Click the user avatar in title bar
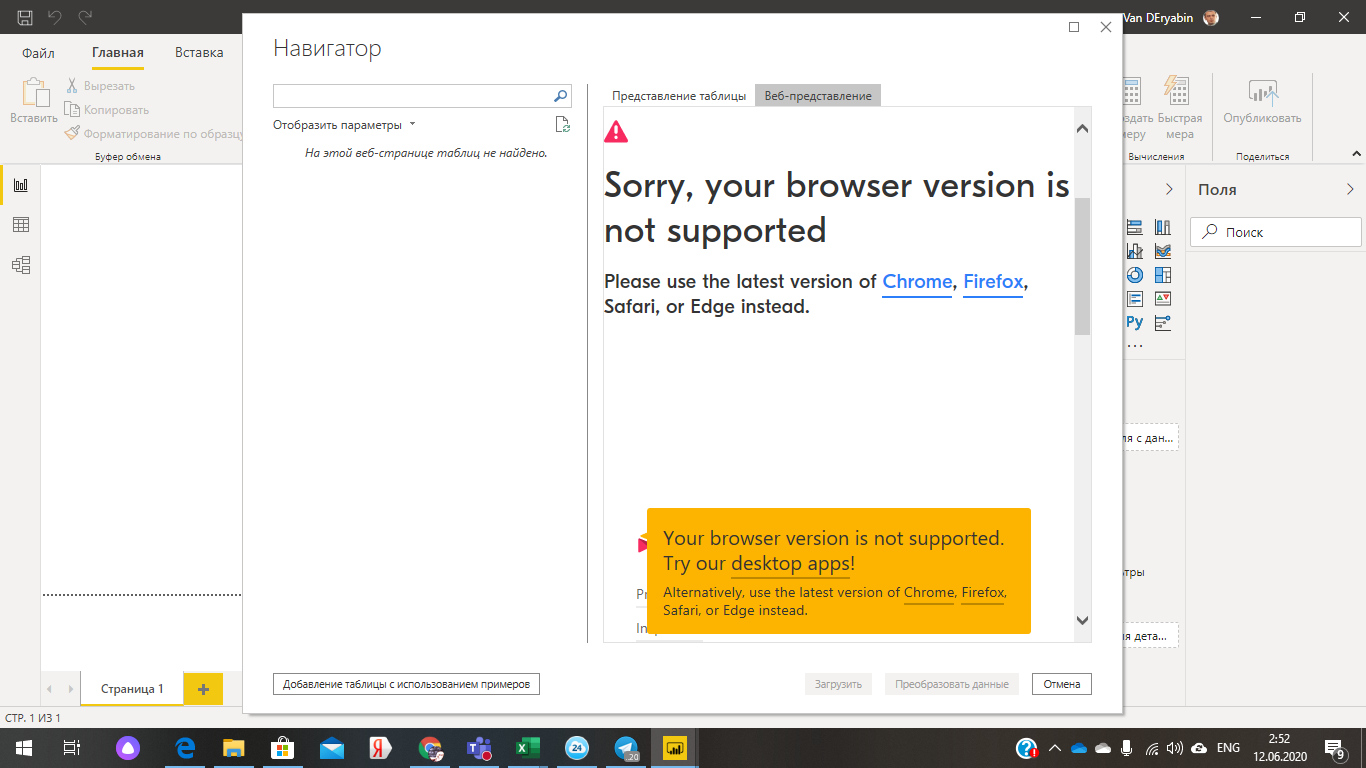 click(x=1210, y=18)
